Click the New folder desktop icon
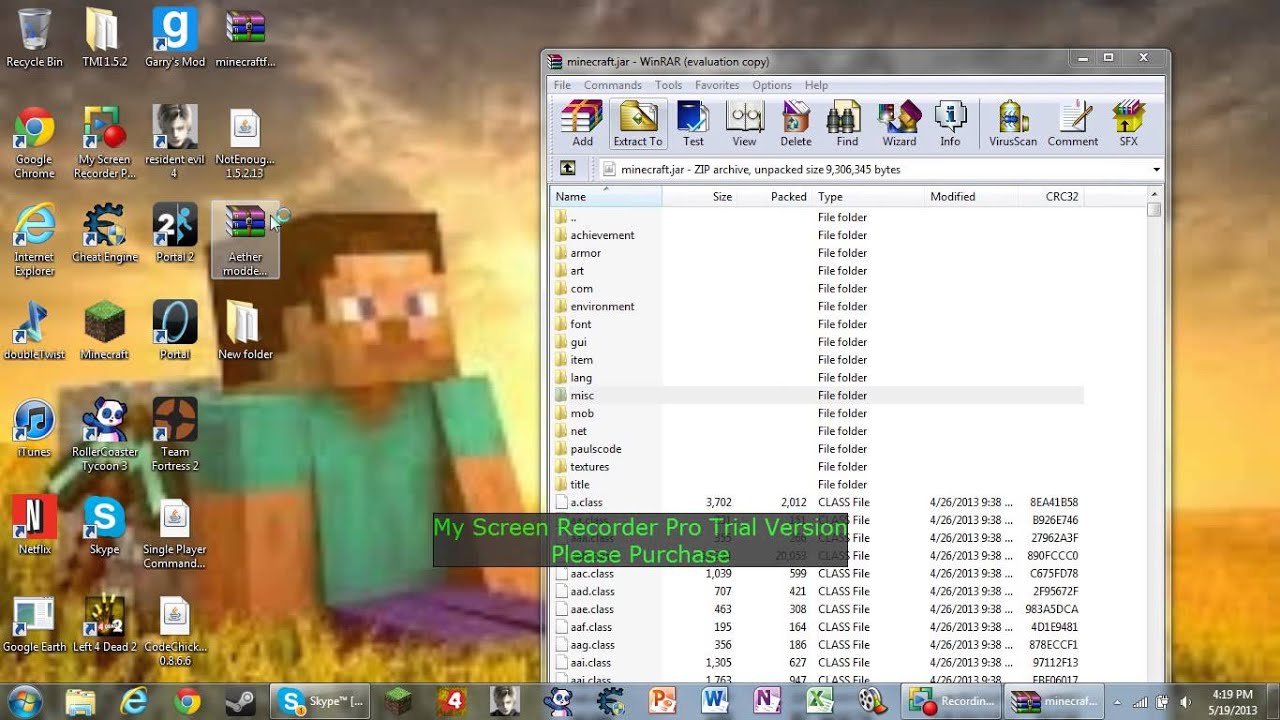The height and width of the screenshot is (720, 1280). pos(245,330)
